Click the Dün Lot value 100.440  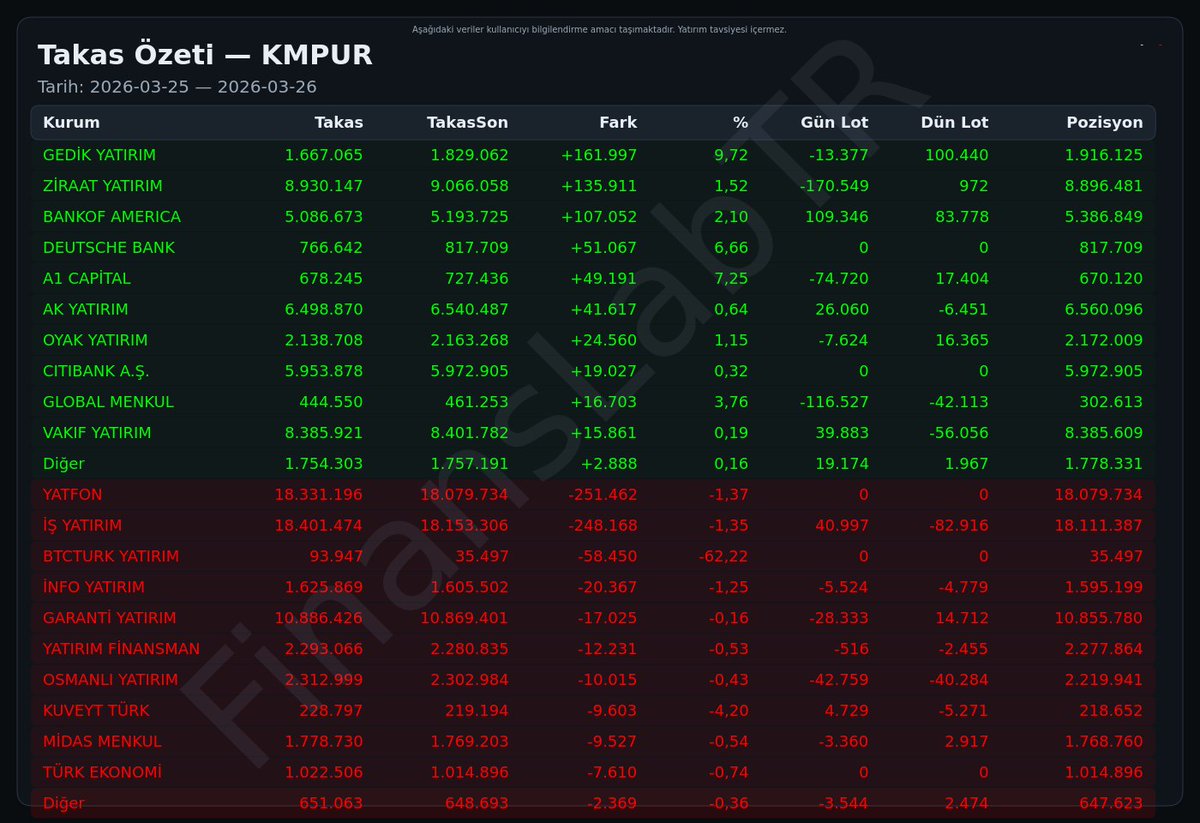click(957, 155)
